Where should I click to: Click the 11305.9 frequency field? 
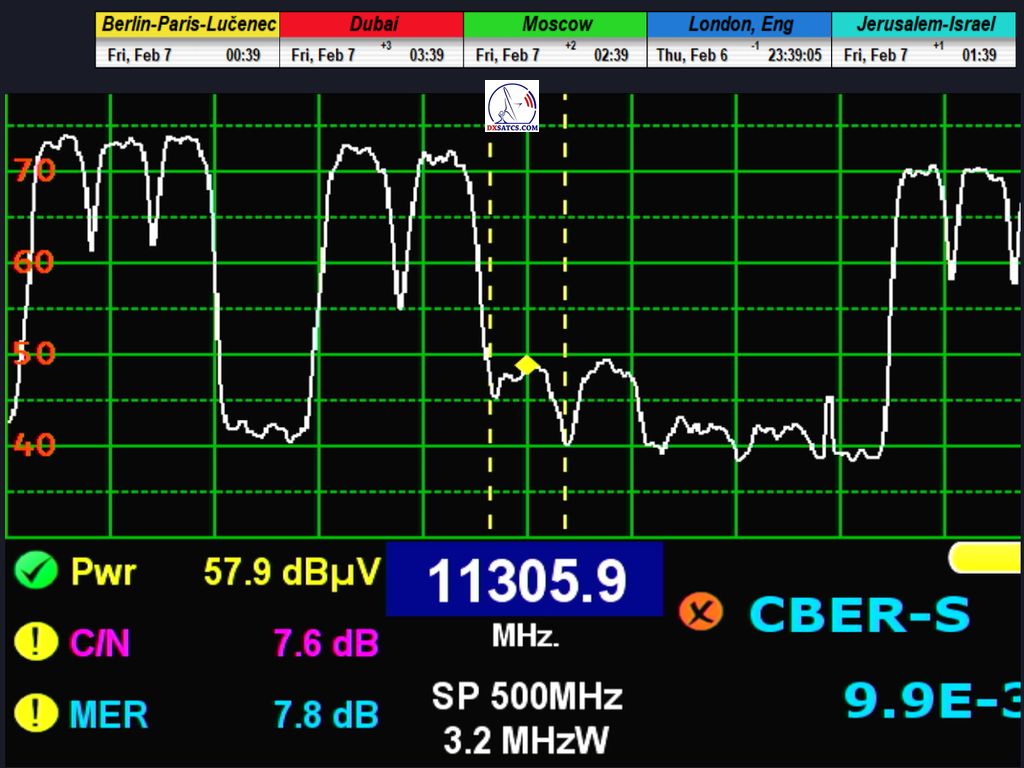coord(525,580)
